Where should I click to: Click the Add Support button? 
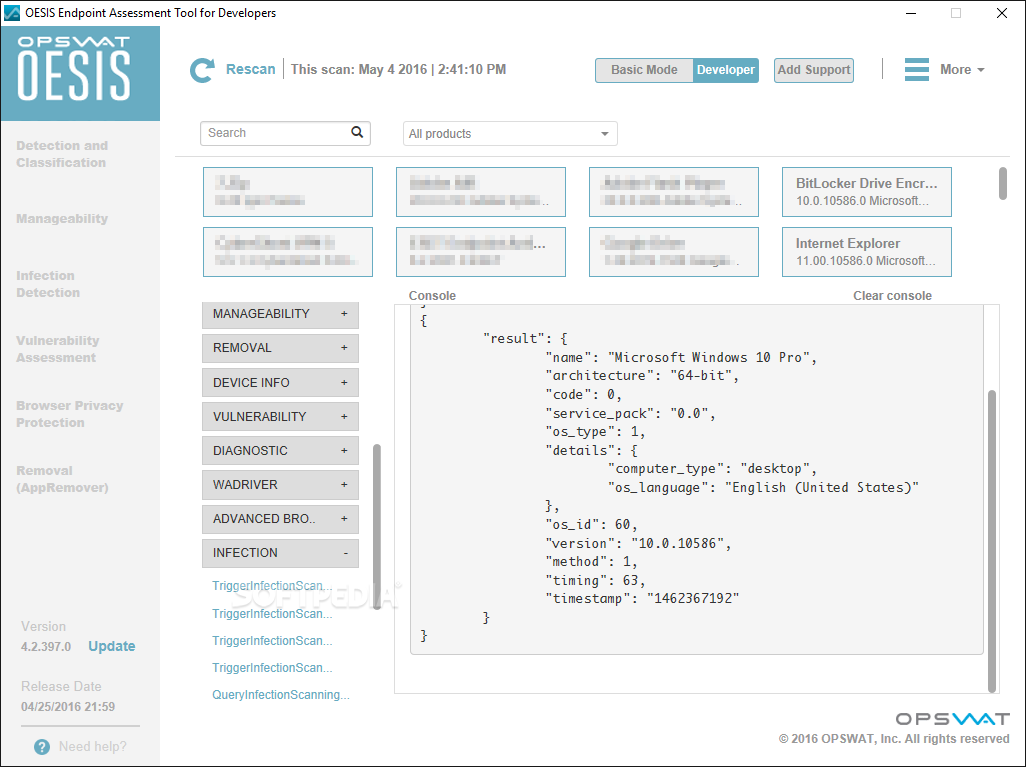[x=813, y=70]
